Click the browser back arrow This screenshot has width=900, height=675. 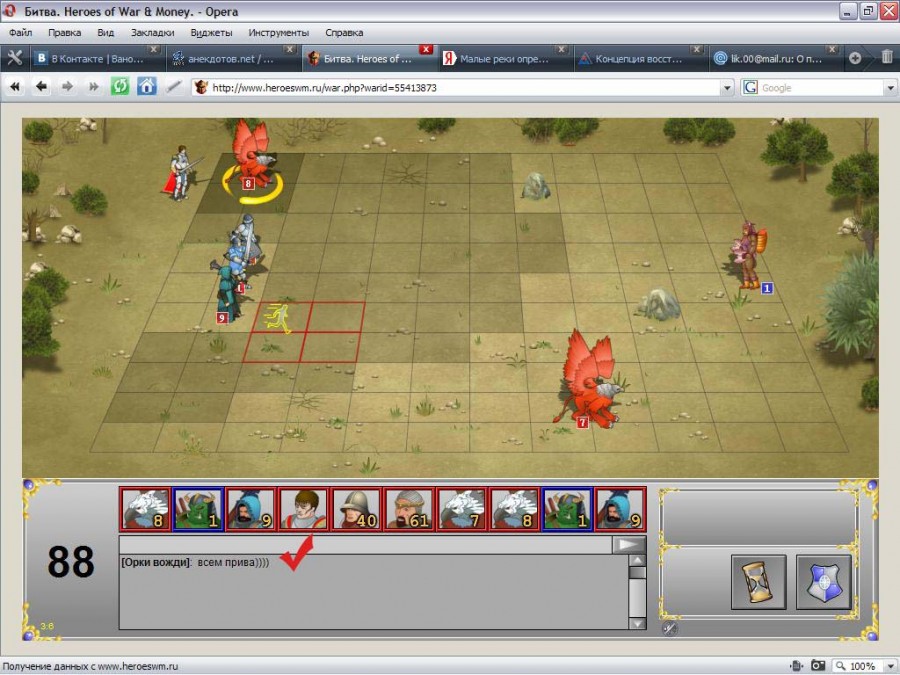pos(42,87)
